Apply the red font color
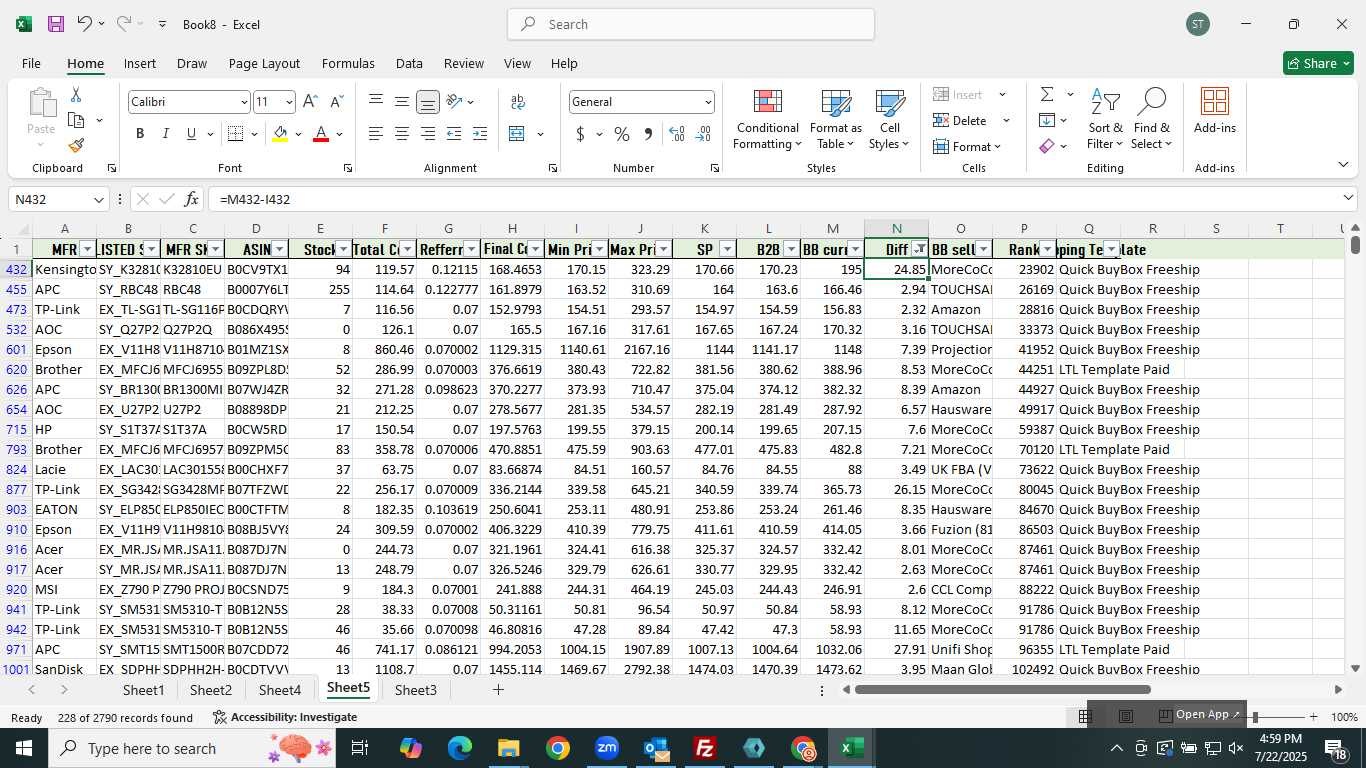The width and height of the screenshot is (1366, 768). tap(321, 134)
